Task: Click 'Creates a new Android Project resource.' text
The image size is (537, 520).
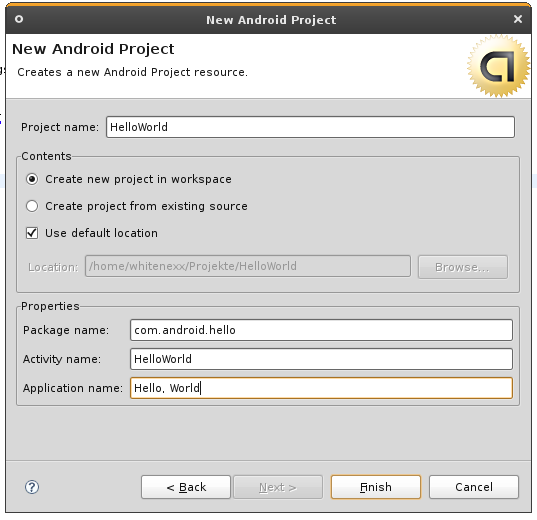Action: tap(132, 72)
